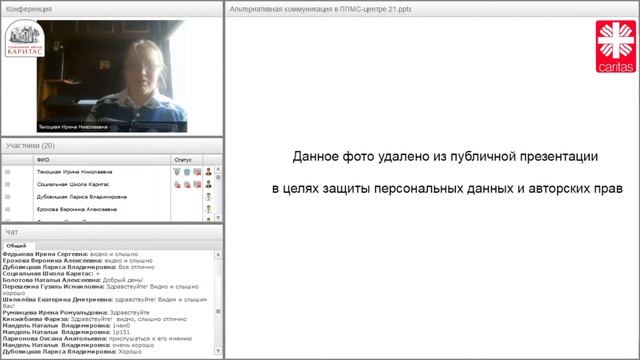This screenshot has width=640, height=360.
Task: Click user role icon in Ирина Николаевна's row
Action: coord(209,172)
